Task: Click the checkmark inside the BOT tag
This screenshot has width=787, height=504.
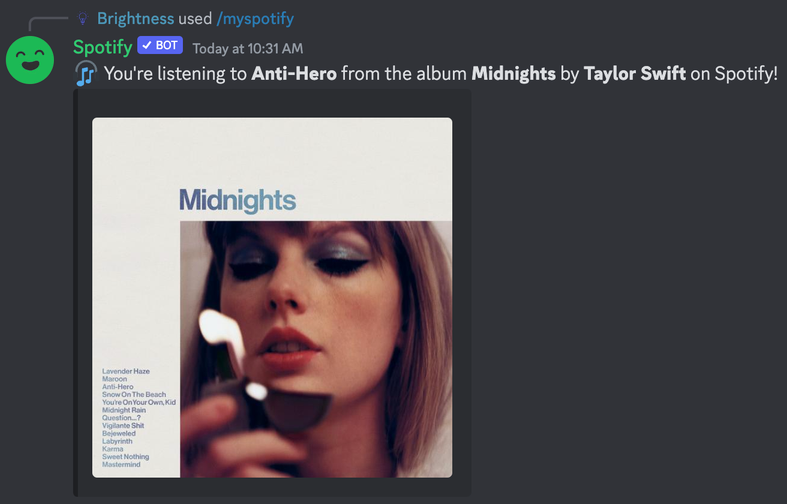Action: [x=147, y=45]
